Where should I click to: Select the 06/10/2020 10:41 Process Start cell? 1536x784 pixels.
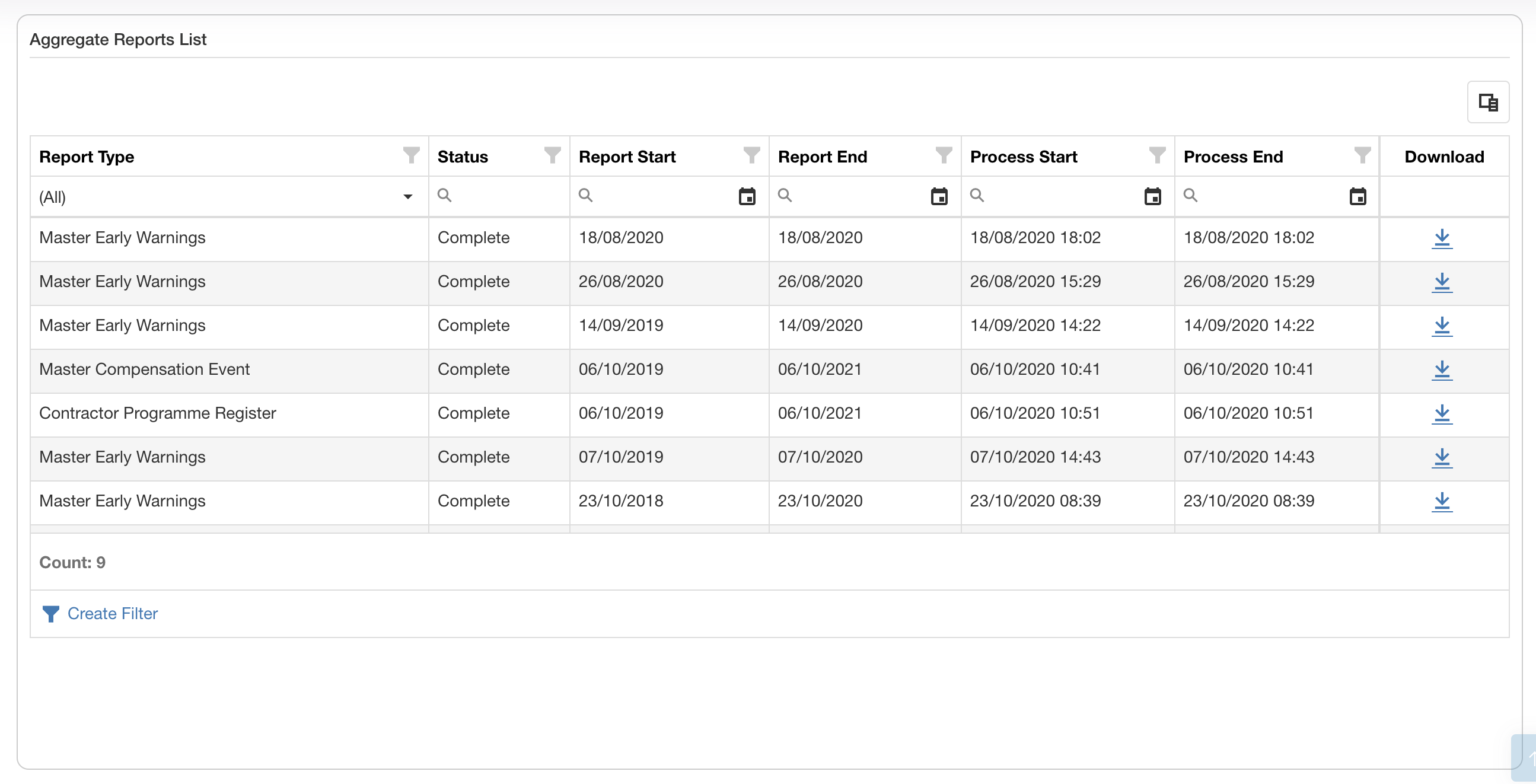pos(1067,369)
